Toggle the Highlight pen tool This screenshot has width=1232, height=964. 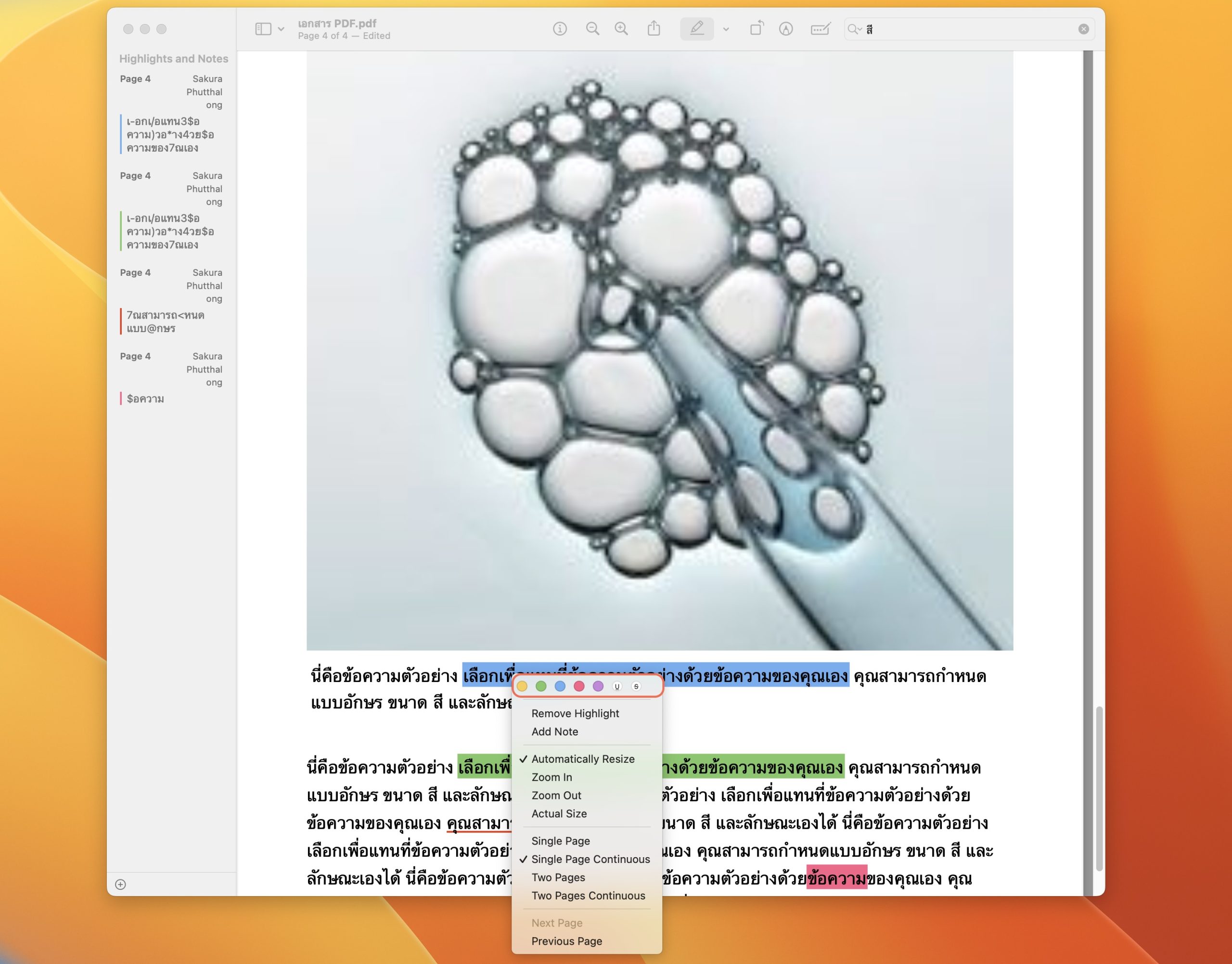point(696,29)
